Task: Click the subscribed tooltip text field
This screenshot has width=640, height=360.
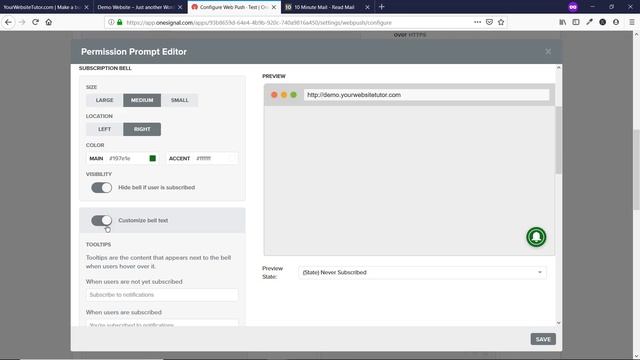Action: (x=162, y=323)
